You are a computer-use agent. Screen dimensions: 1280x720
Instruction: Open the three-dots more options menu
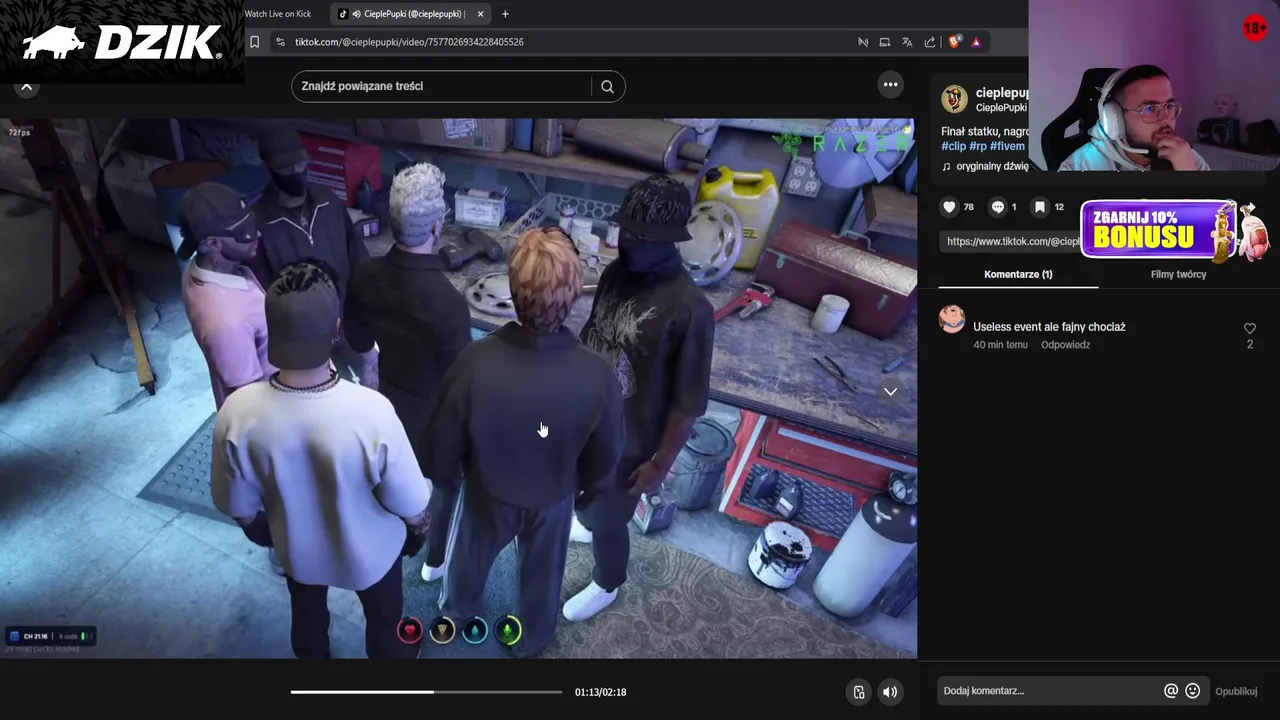(890, 85)
